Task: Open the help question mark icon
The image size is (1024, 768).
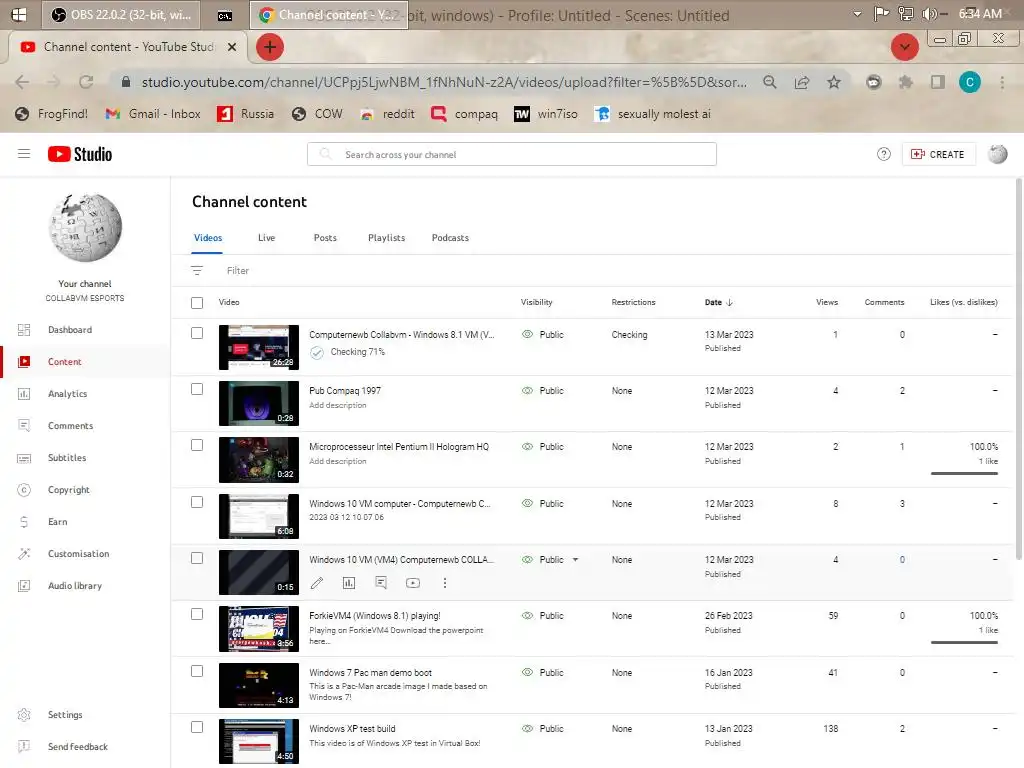Action: point(884,154)
